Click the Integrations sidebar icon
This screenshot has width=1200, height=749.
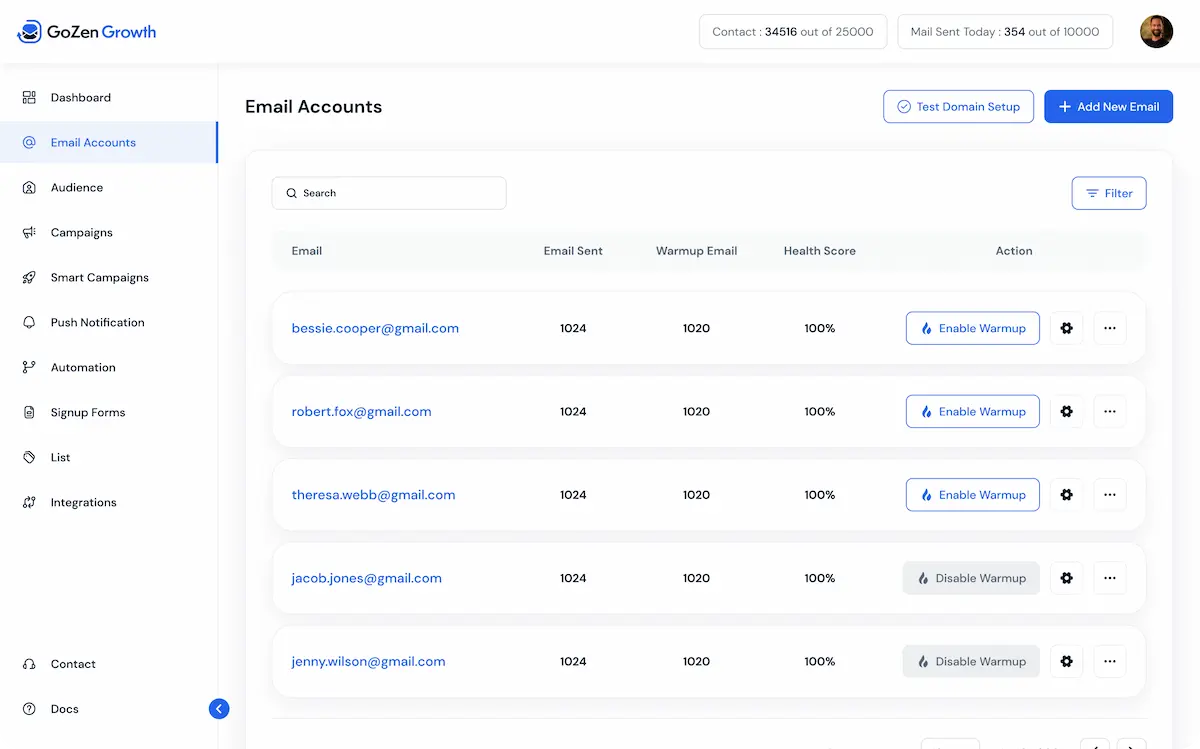28,502
